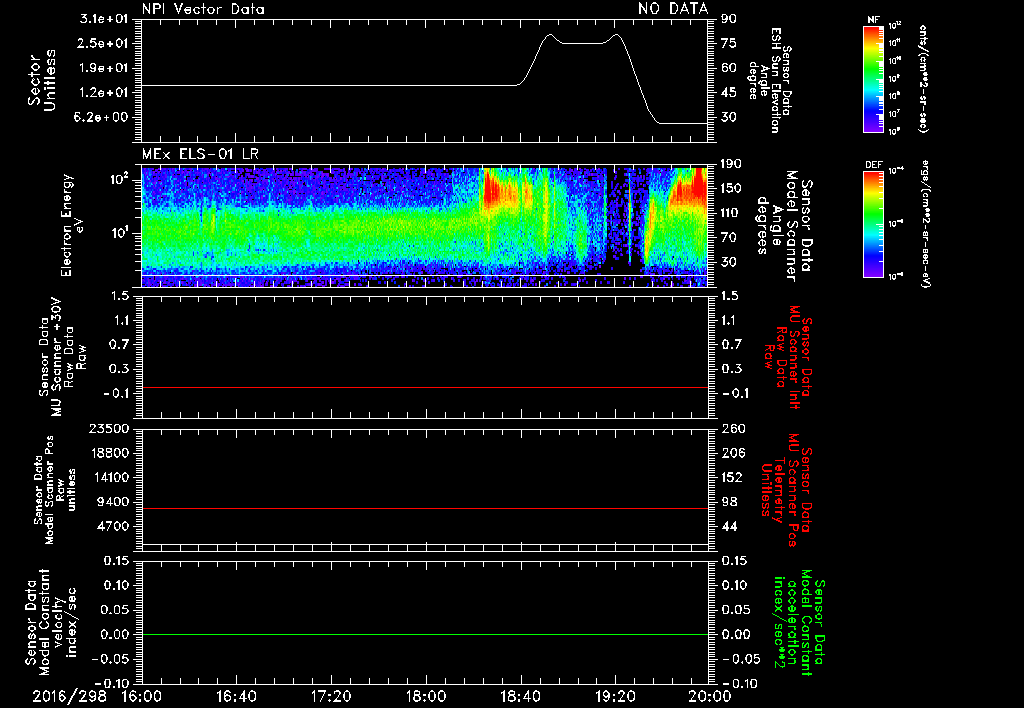Click the 19:20 time axis tick

coord(615,696)
